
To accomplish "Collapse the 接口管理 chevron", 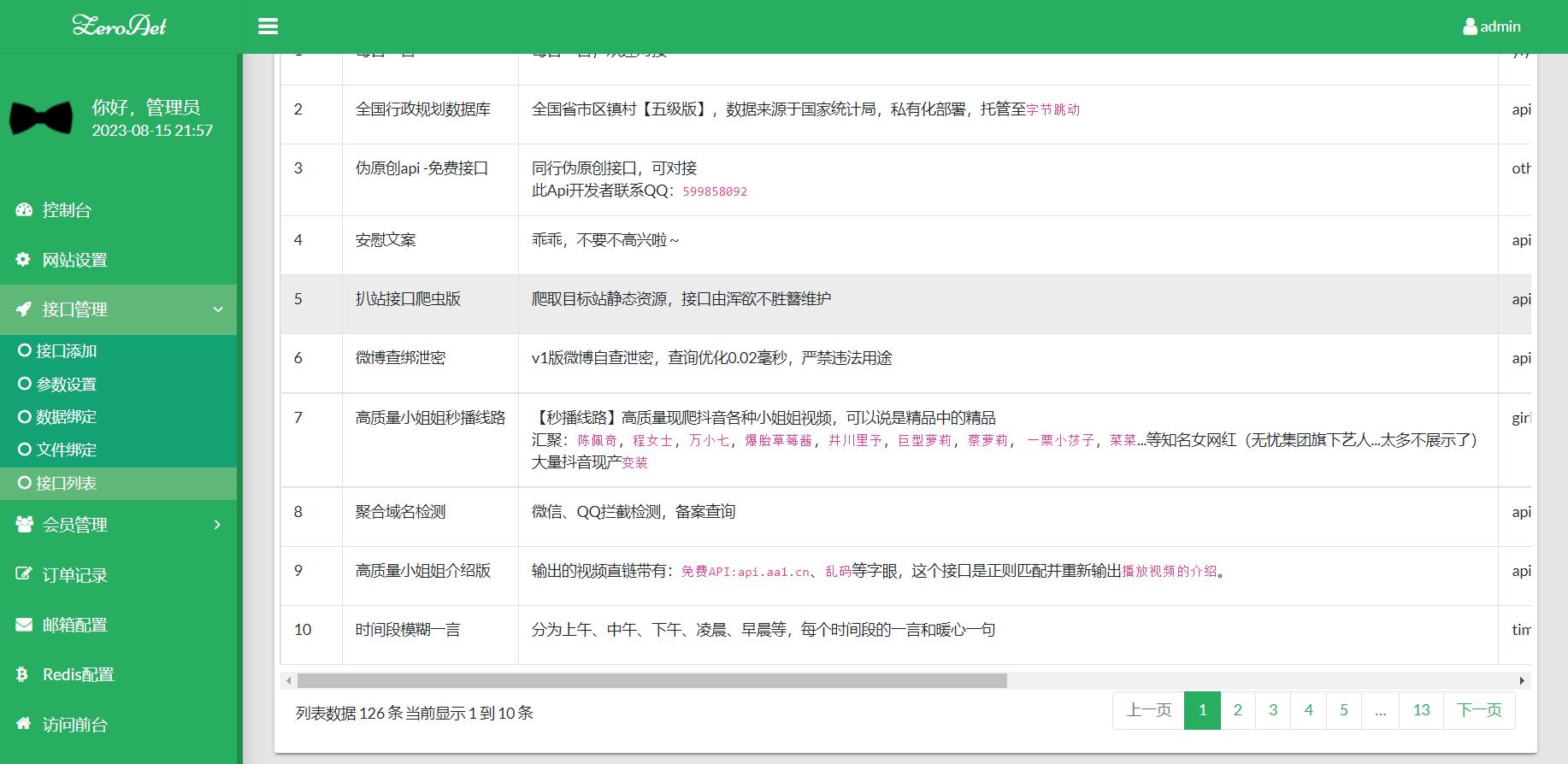I will click(218, 309).
